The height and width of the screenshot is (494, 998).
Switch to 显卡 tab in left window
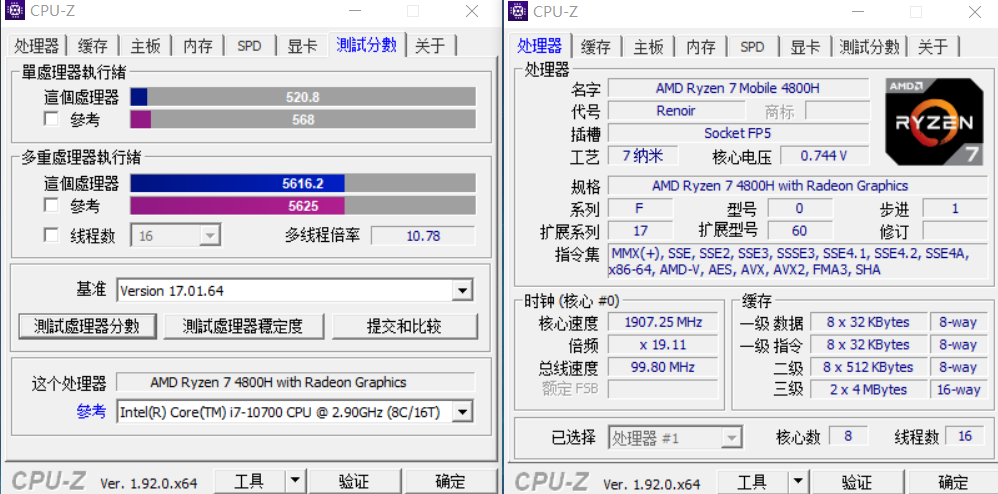click(x=302, y=46)
